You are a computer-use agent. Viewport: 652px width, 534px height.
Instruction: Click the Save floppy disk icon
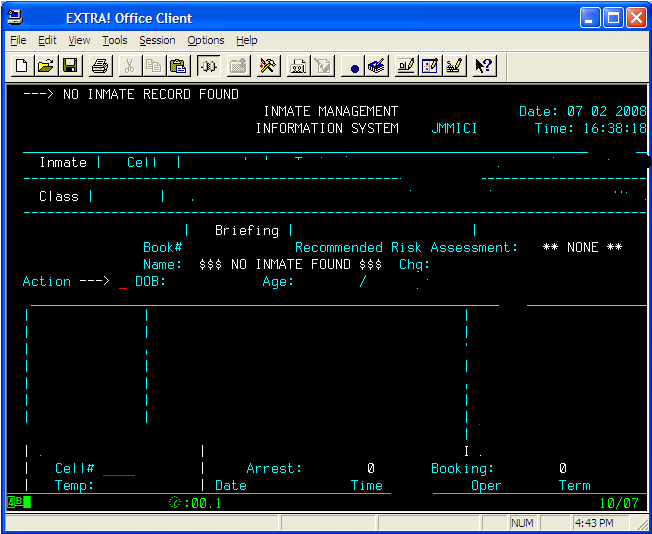[x=70, y=66]
